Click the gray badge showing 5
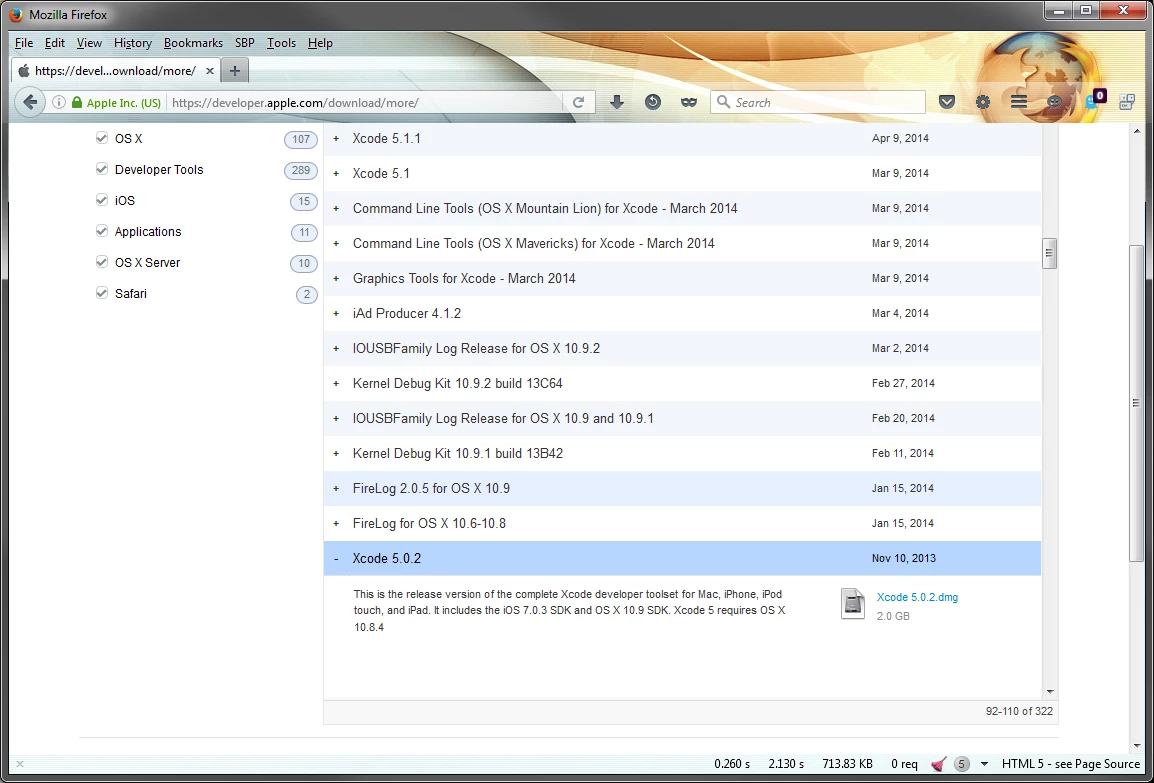The image size is (1154, 783). tap(960, 764)
